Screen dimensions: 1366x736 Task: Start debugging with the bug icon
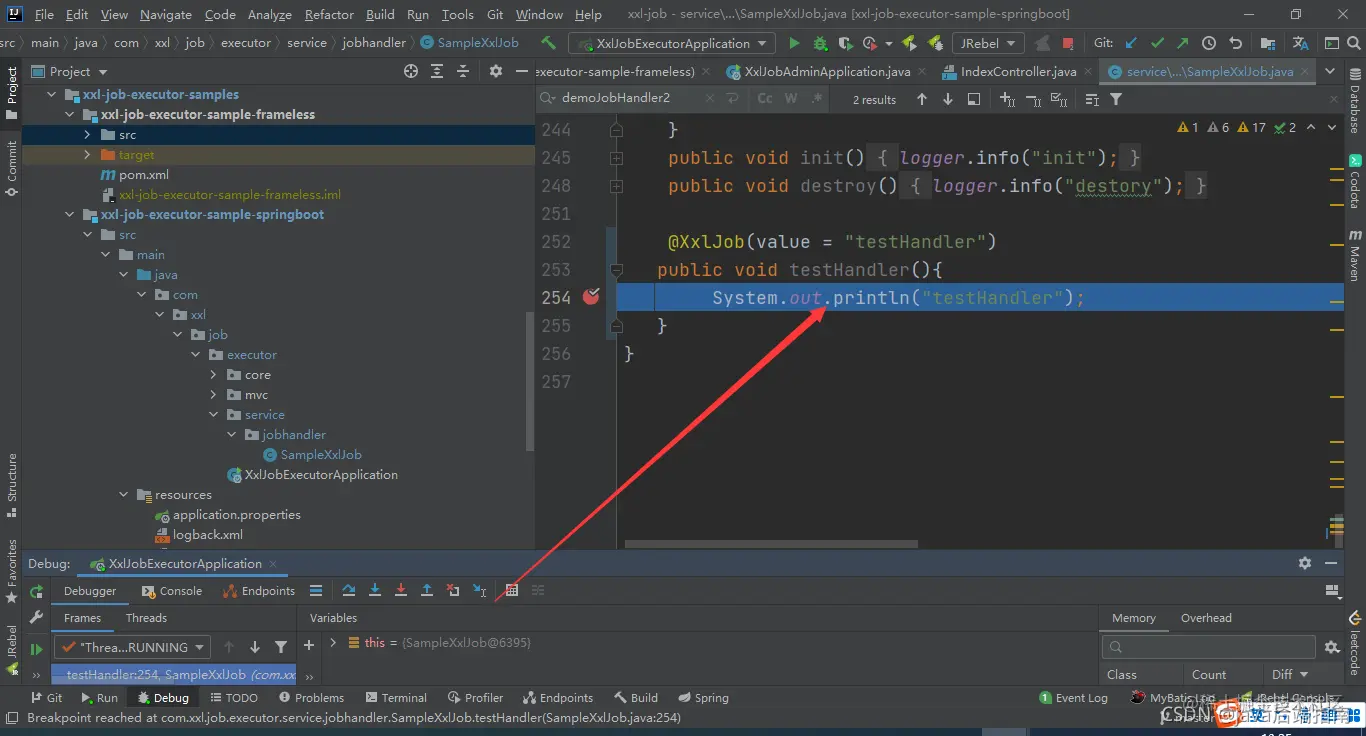(x=820, y=43)
